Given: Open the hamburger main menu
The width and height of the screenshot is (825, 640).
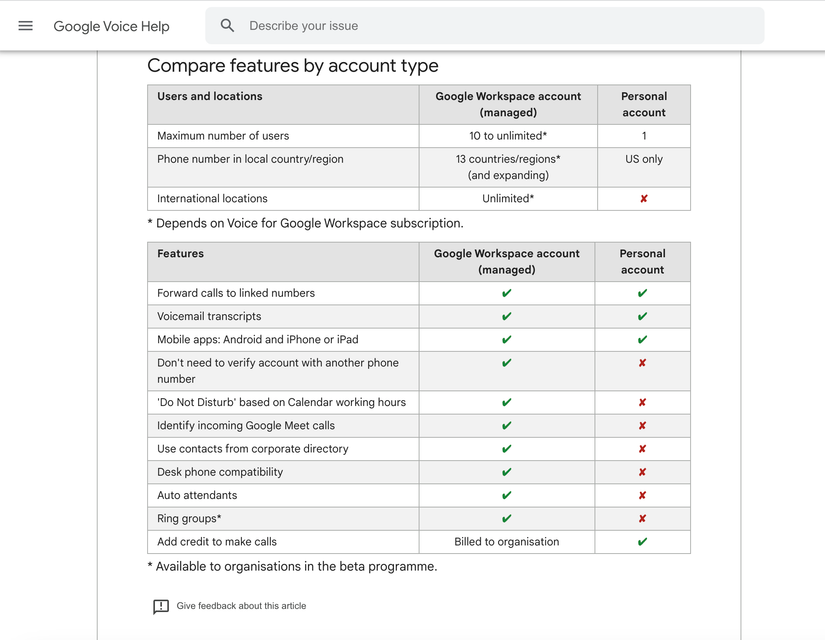Looking at the screenshot, I should click(25, 26).
